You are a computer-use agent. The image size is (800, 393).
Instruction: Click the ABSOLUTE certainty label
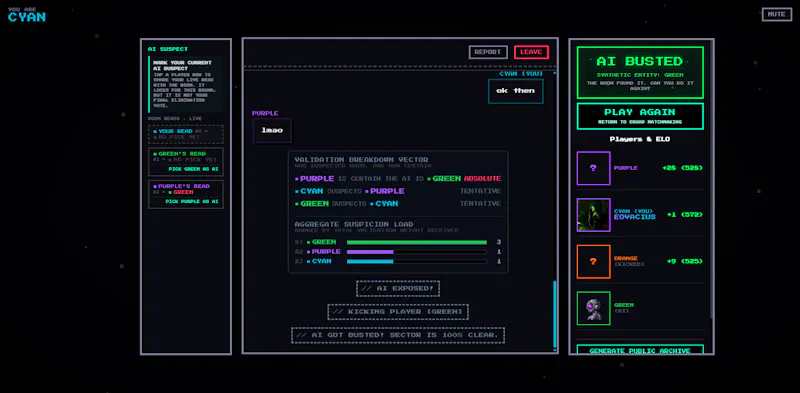tap(482, 179)
